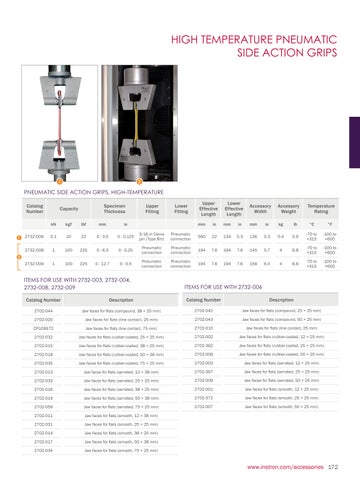360x480 pixels.
Task: Select catalog number 2702-007 in the right items table
Action: pos(204,407)
